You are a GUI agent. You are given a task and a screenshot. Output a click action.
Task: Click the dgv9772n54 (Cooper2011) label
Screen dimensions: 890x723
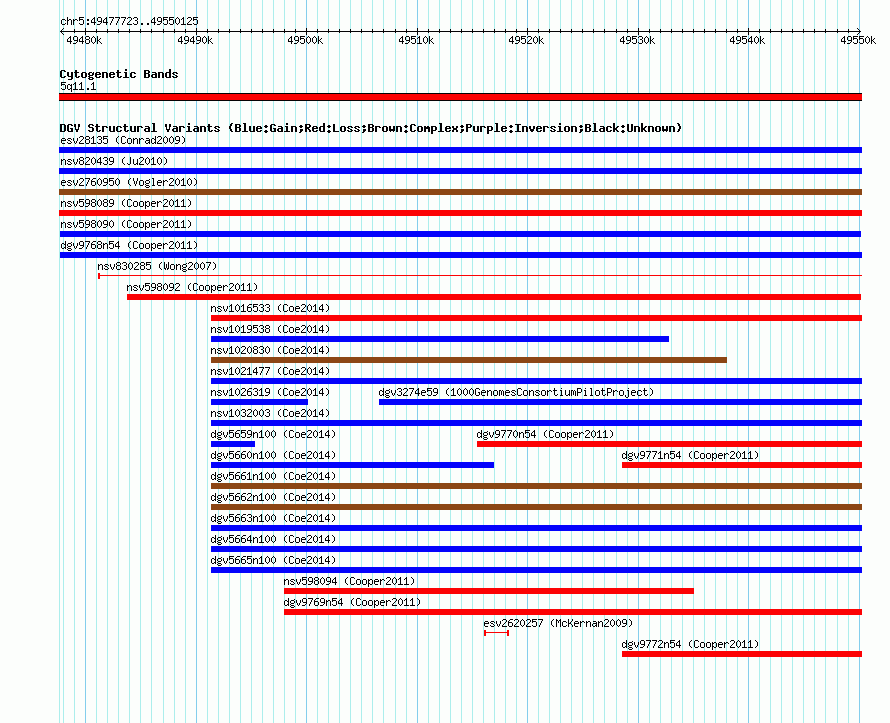pyautogui.click(x=690, y=644)
